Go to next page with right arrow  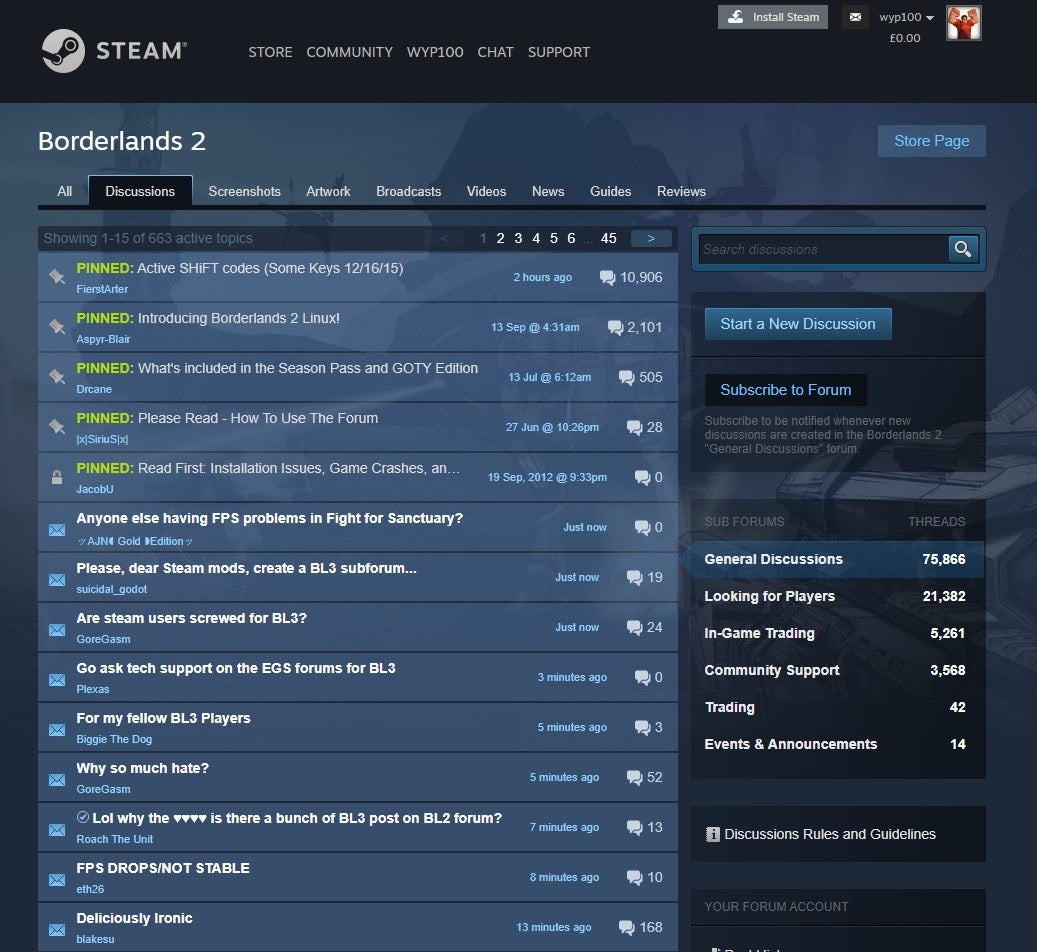pos(651,238)
